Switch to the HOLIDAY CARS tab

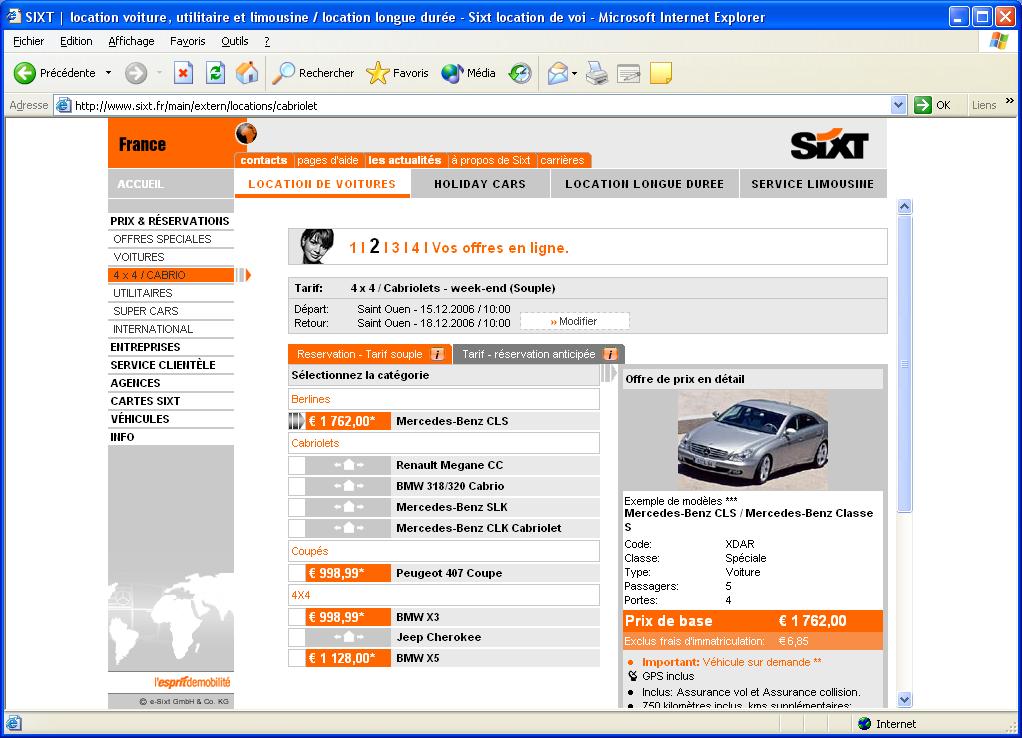click(480, 184)
